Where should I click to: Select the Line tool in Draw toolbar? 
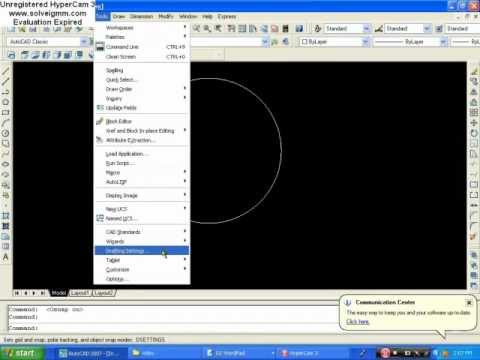[x=5, y=72]
